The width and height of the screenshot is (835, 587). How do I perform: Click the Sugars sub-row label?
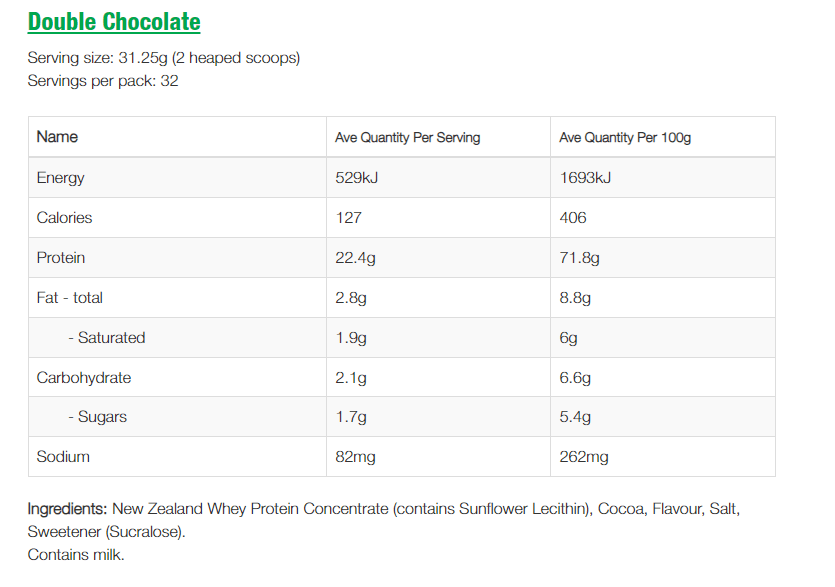[x=98, y=417]
